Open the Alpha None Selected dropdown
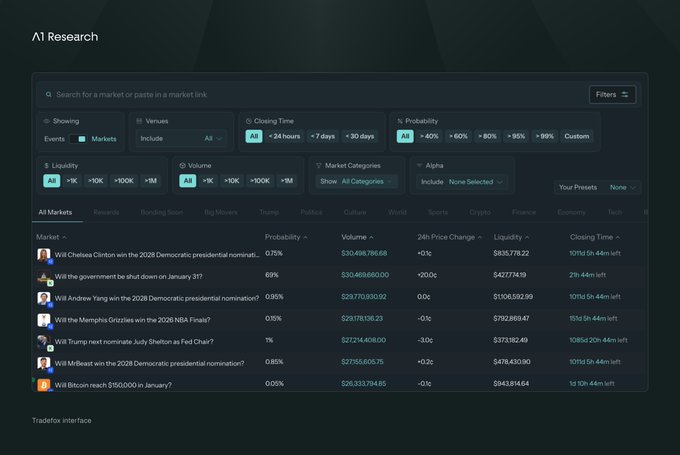The height and width of the screenshot is (455, 680). point(463,182)
